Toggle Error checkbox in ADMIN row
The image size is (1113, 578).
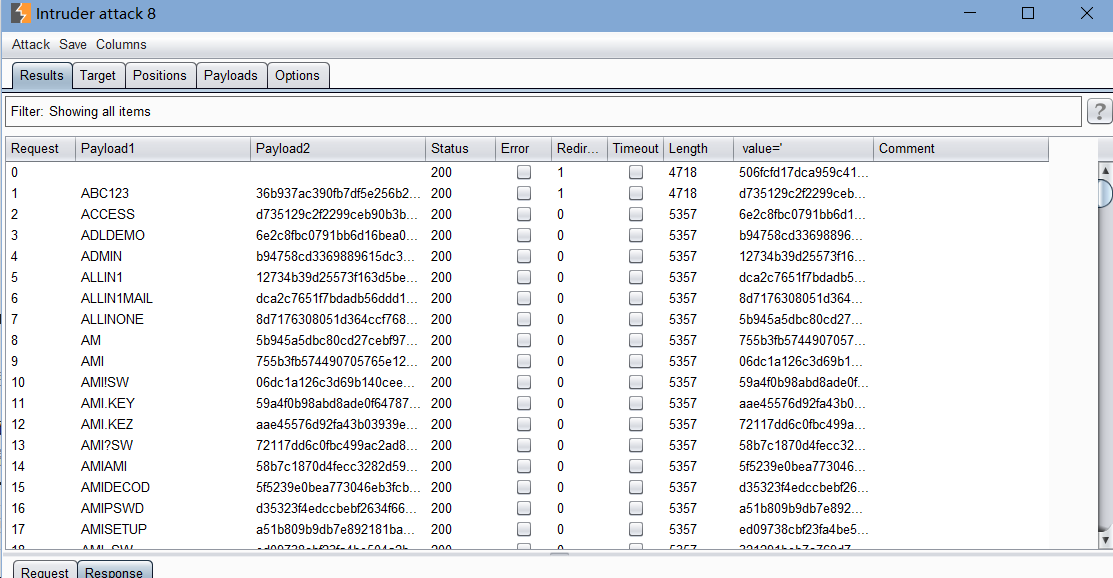point(524,256)
